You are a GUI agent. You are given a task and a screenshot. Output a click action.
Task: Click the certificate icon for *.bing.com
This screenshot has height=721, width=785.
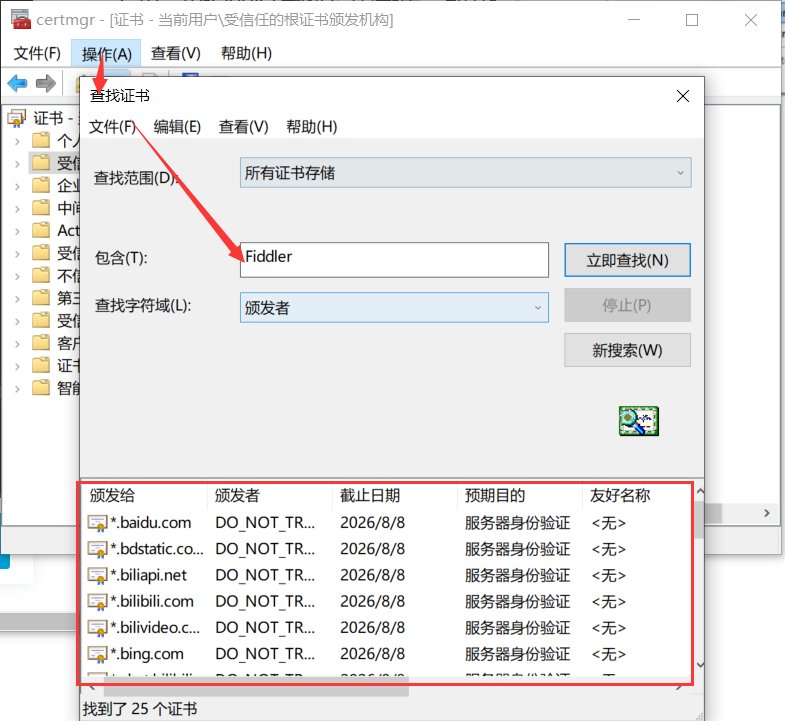coord(97,655)
